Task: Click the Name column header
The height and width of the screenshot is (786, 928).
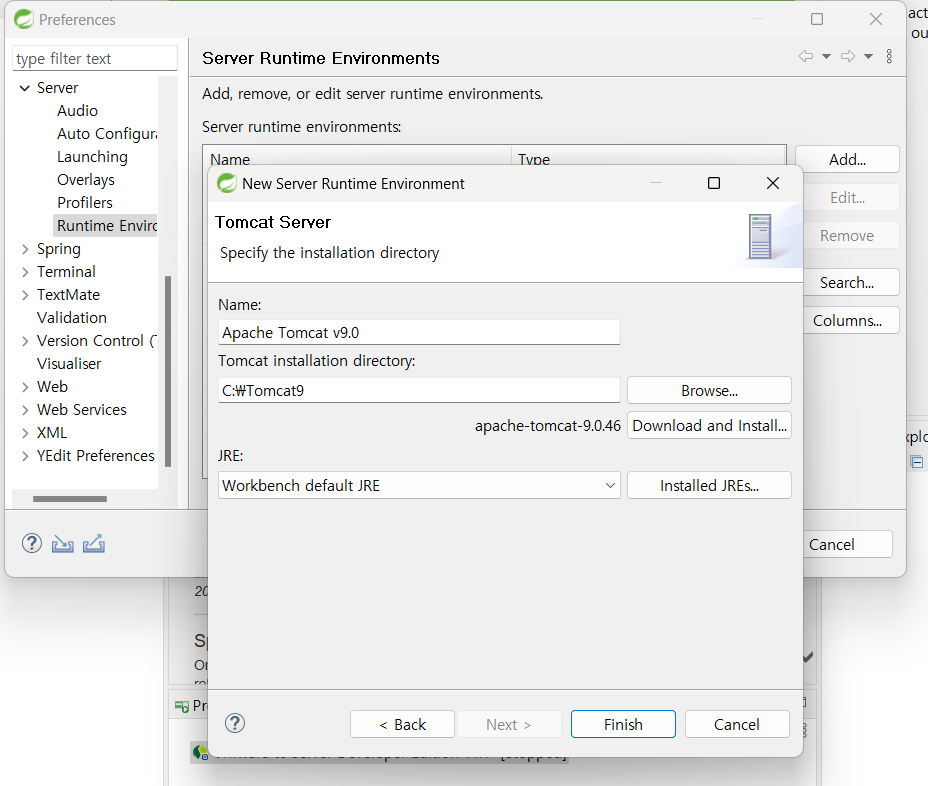Action: [357, 157]
